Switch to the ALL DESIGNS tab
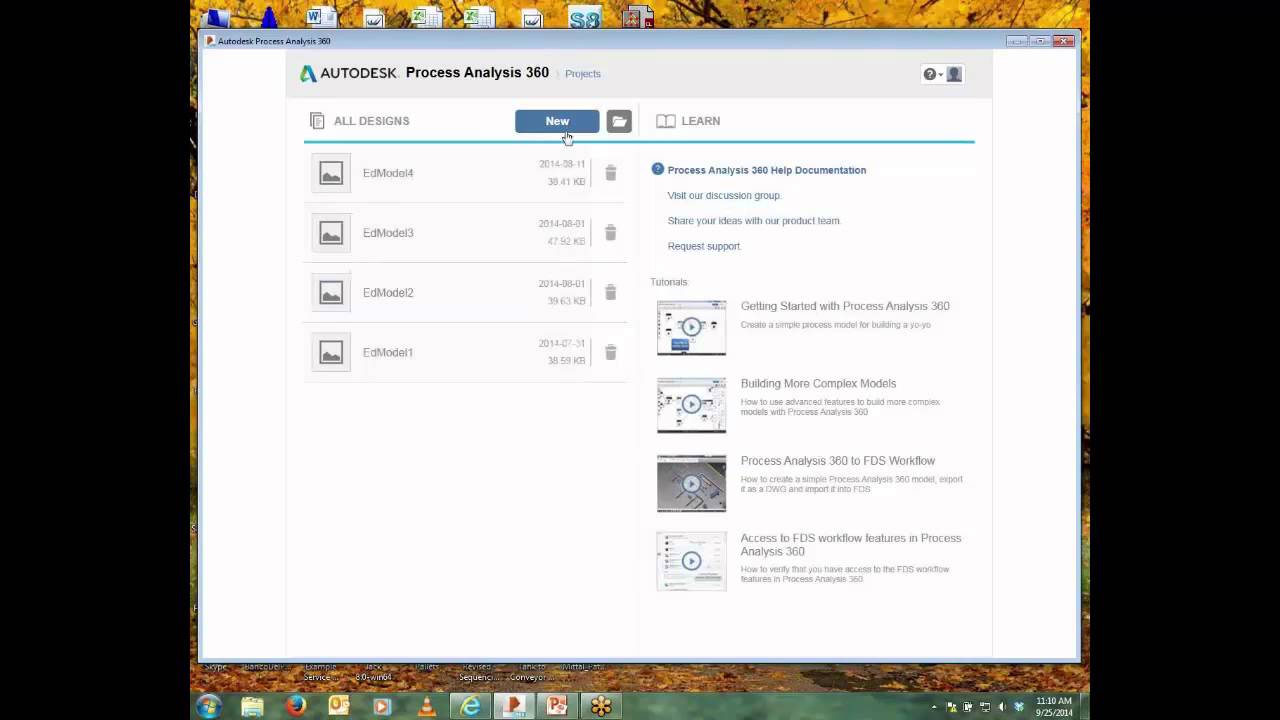The width and height of the screenshot is (1280, 720). [x=360, y=121]
